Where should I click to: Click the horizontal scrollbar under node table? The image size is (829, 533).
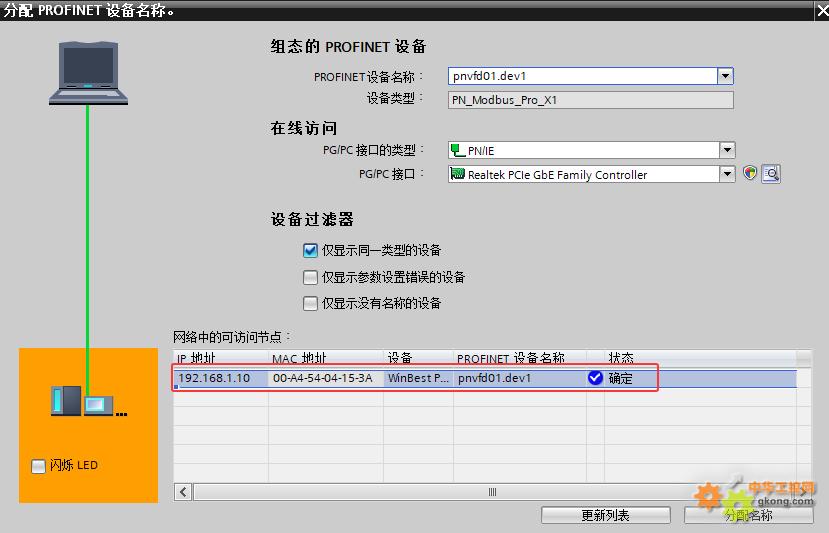492,492
